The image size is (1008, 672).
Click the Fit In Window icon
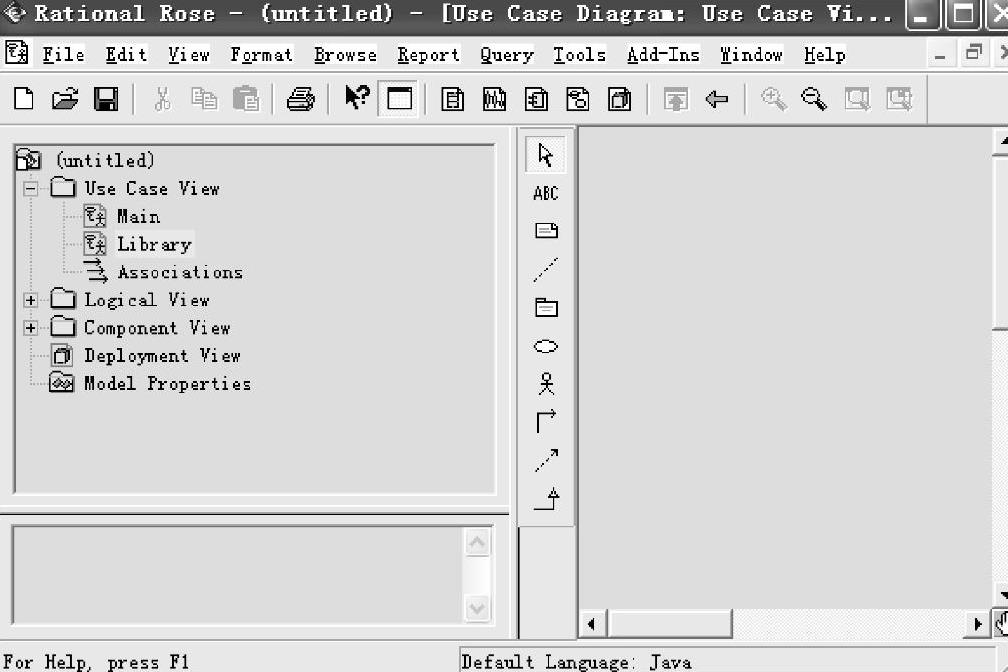[x=857, y=99]
